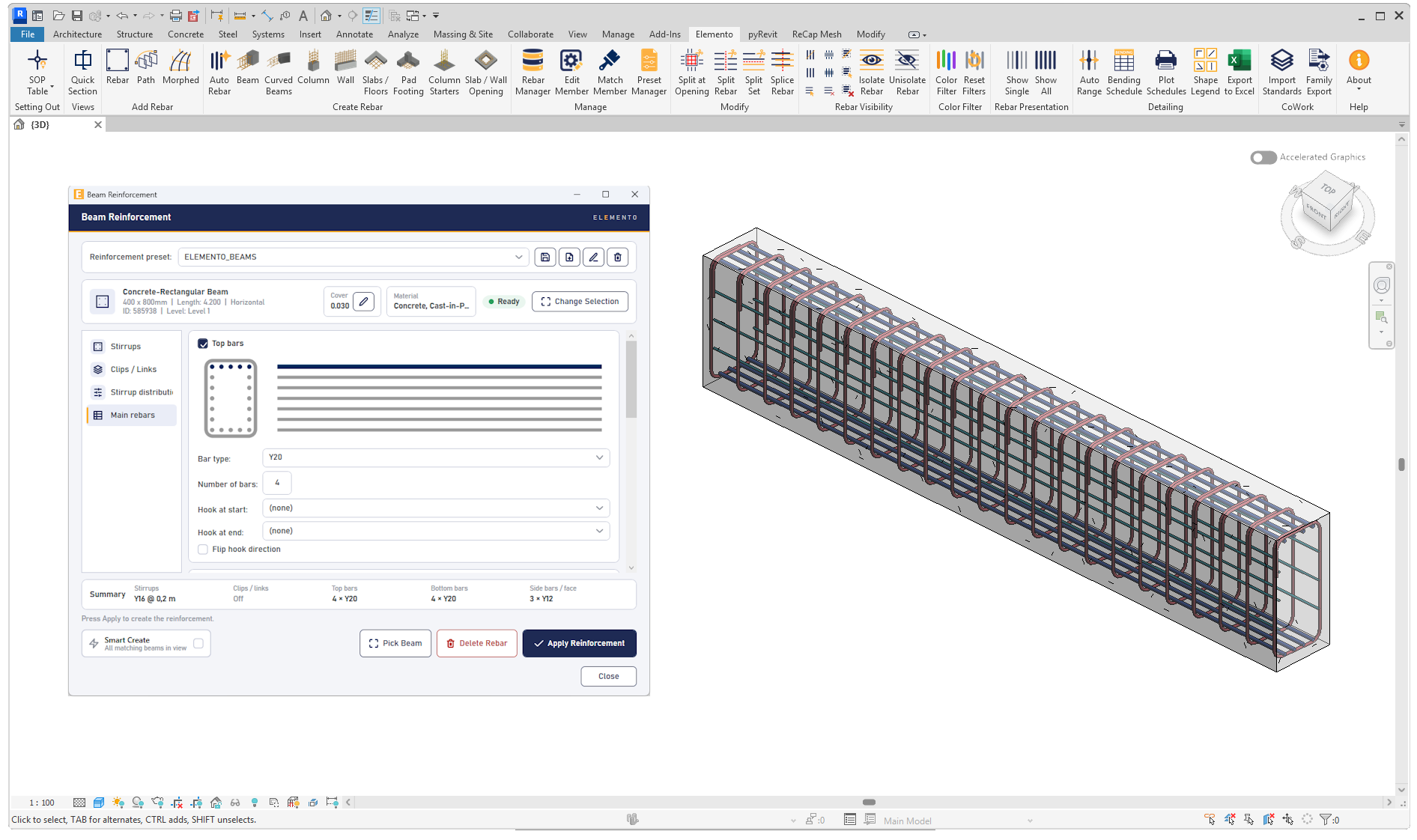This screenshot has height=840, width=1417.
Task: Click the Change Selection button
Action: pyautogui.click(x=580, y=301)
